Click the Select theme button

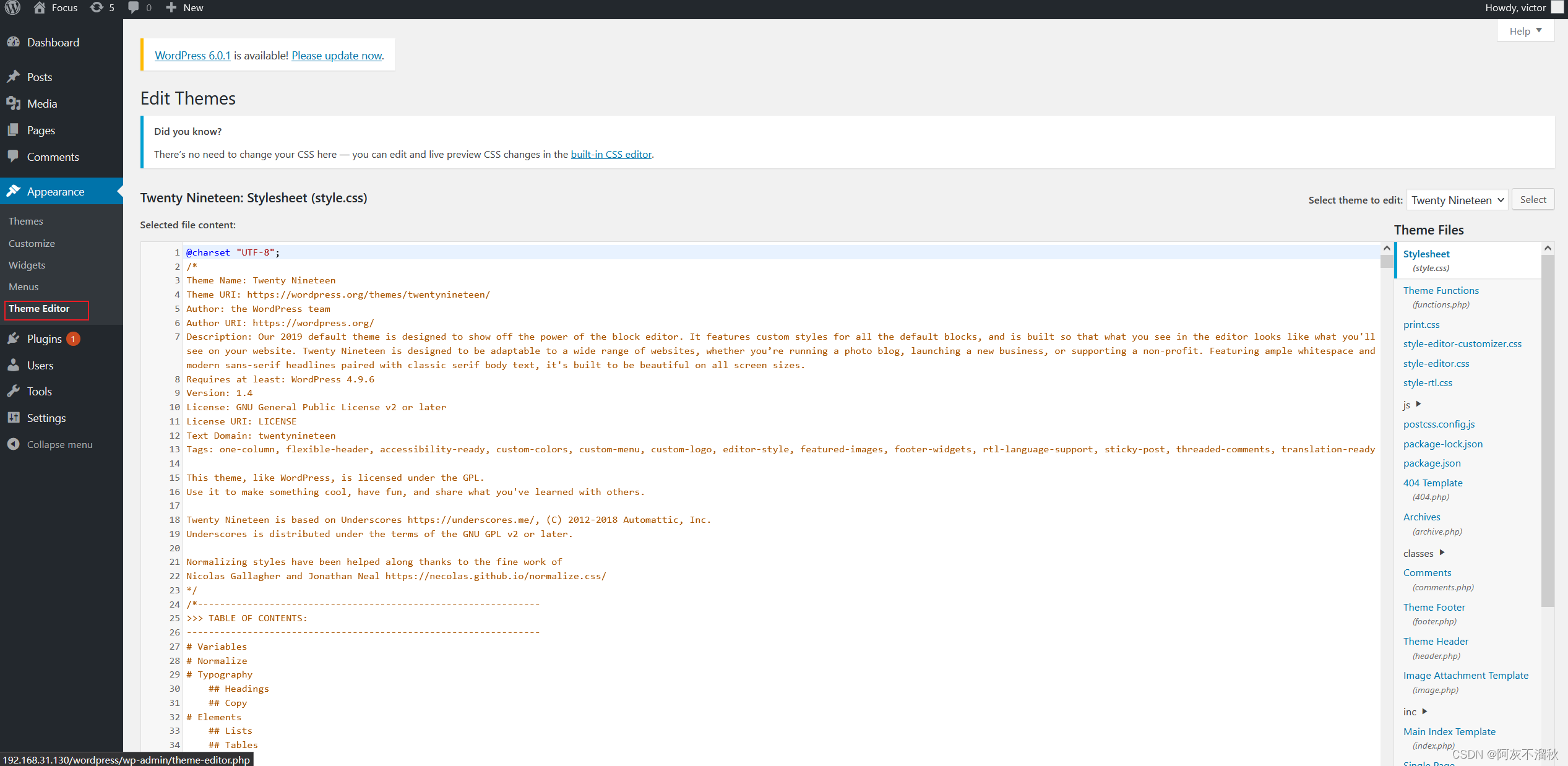point(1533,199)
